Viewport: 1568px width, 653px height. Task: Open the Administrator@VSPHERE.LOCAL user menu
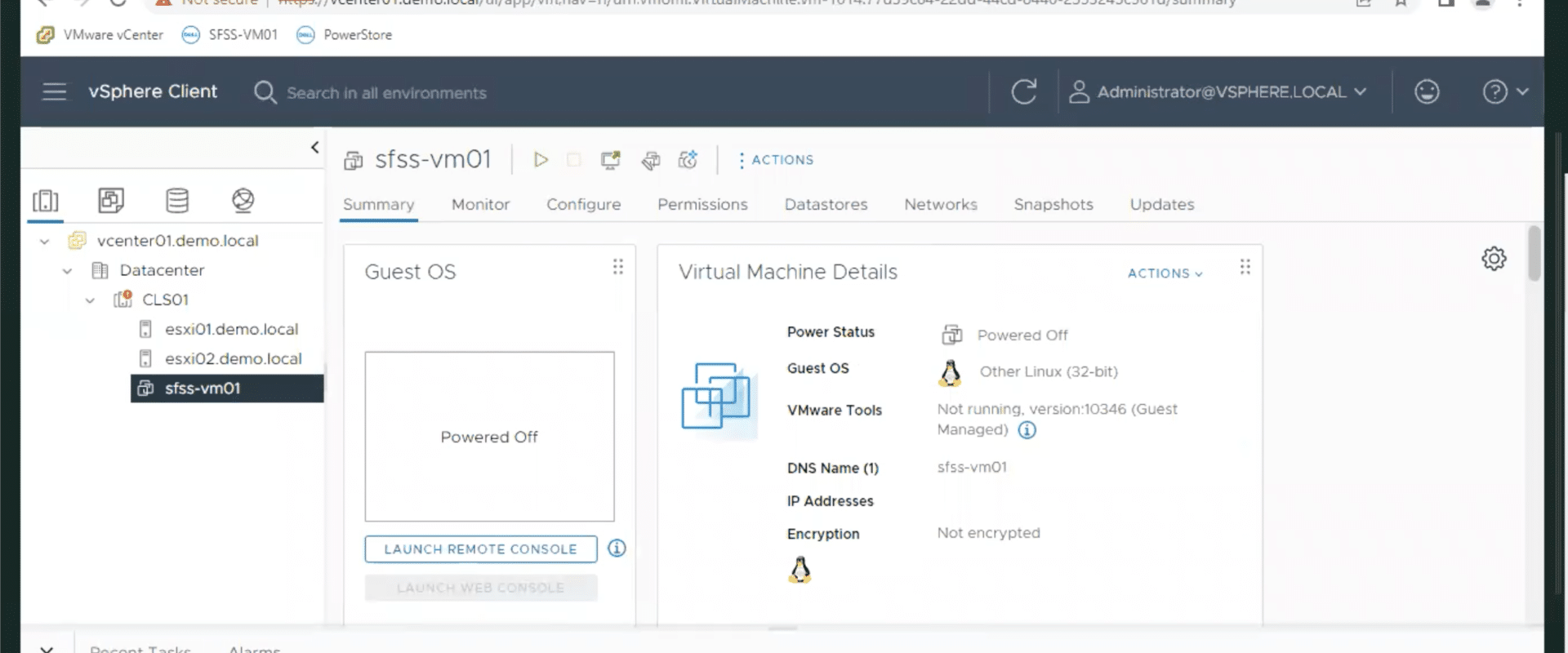(x=1217, y=91)
